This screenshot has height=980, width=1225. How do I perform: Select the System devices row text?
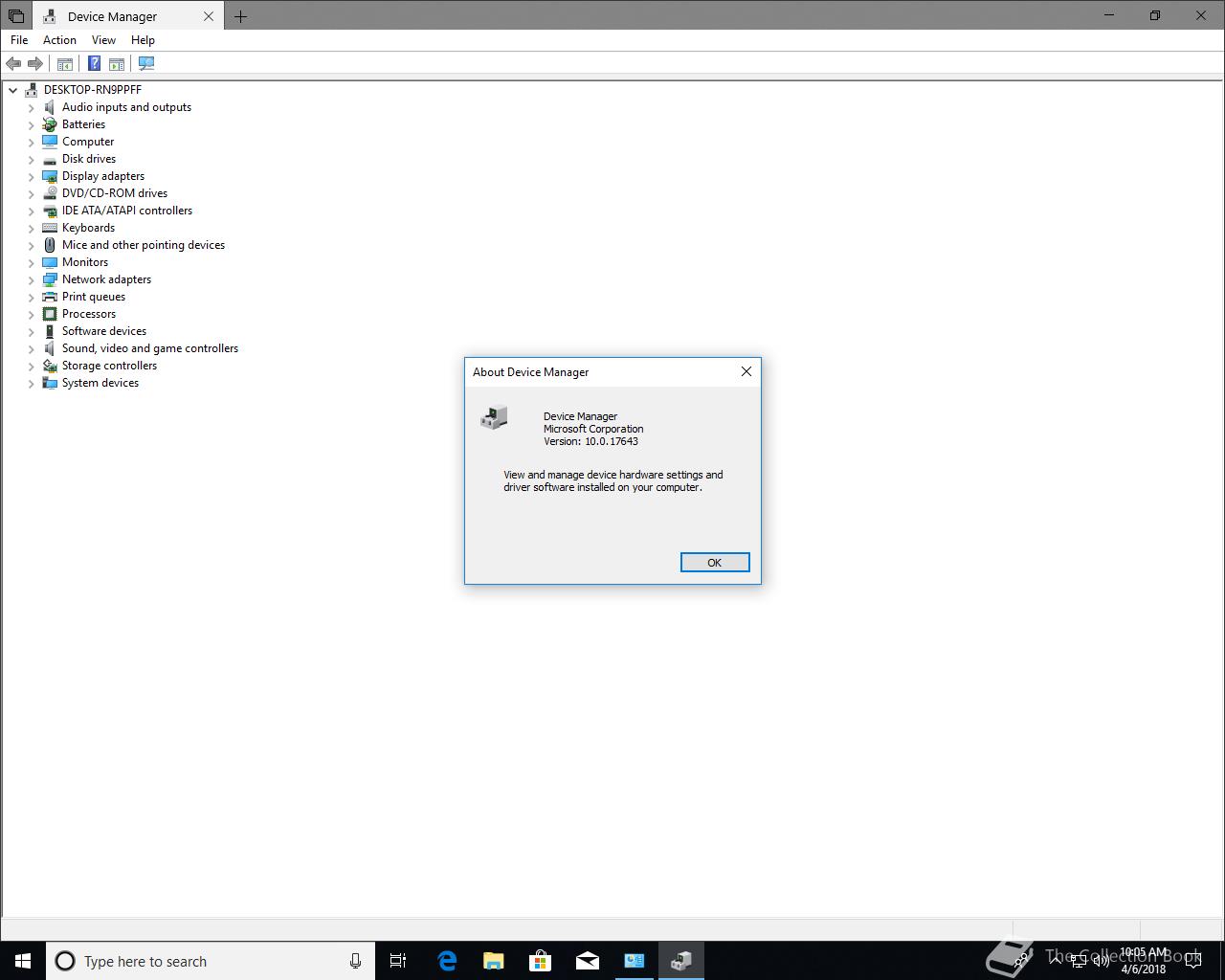pyautogui.click(x=100, y=383)
